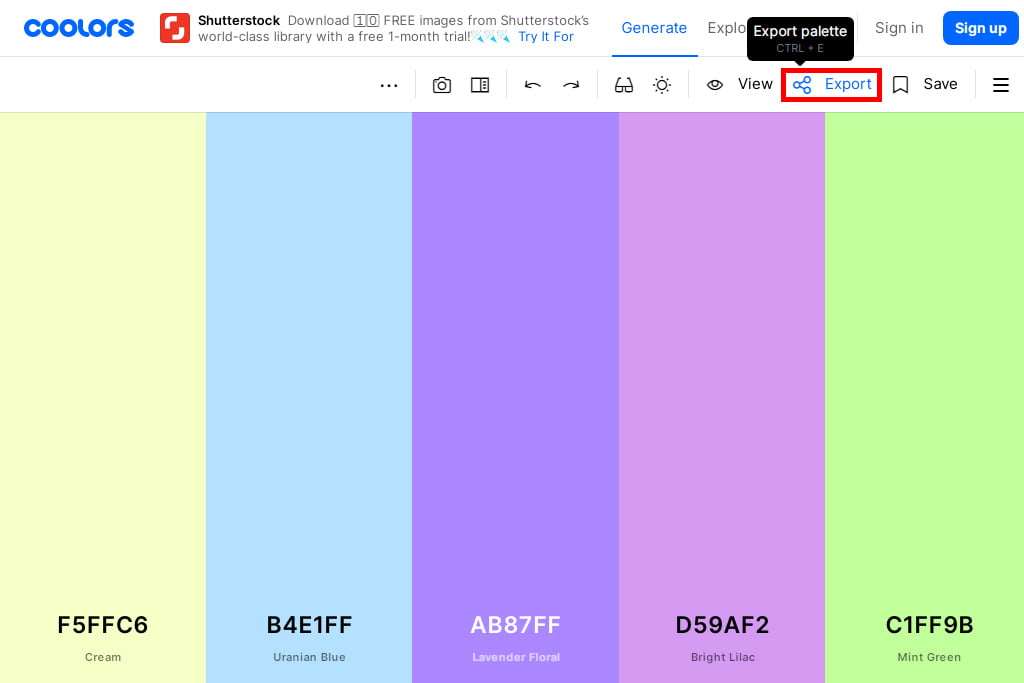Screen dimensions: 1024x683
Task: Open the palette layout panel icon
Action: coord(480,85)
